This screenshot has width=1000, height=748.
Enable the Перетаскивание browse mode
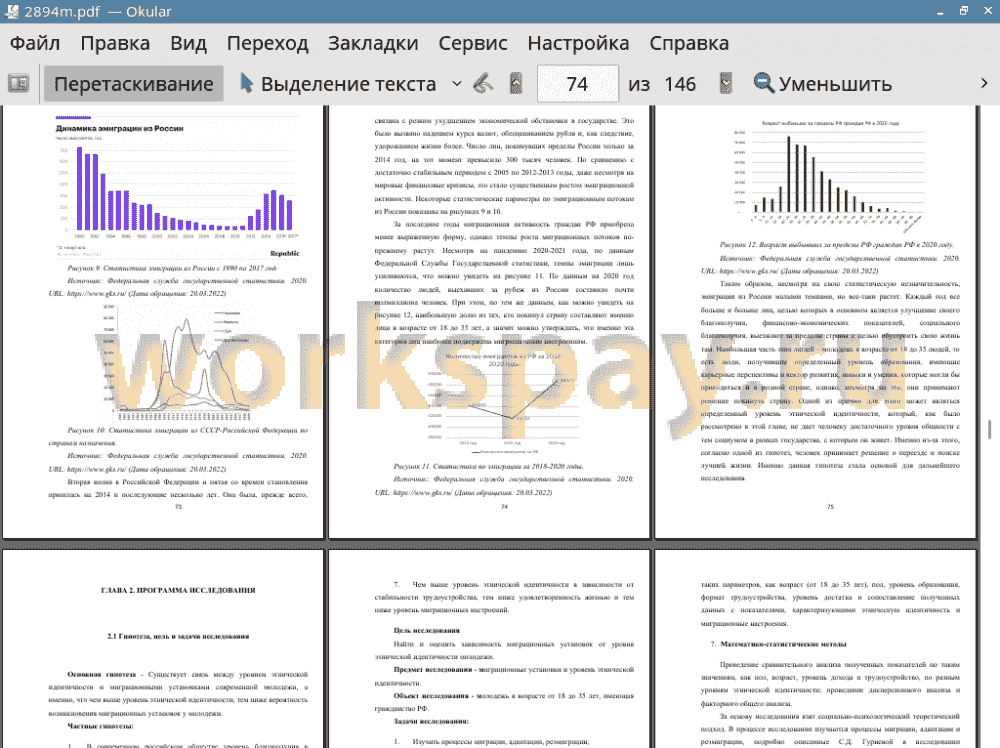[x=133, y=84]
